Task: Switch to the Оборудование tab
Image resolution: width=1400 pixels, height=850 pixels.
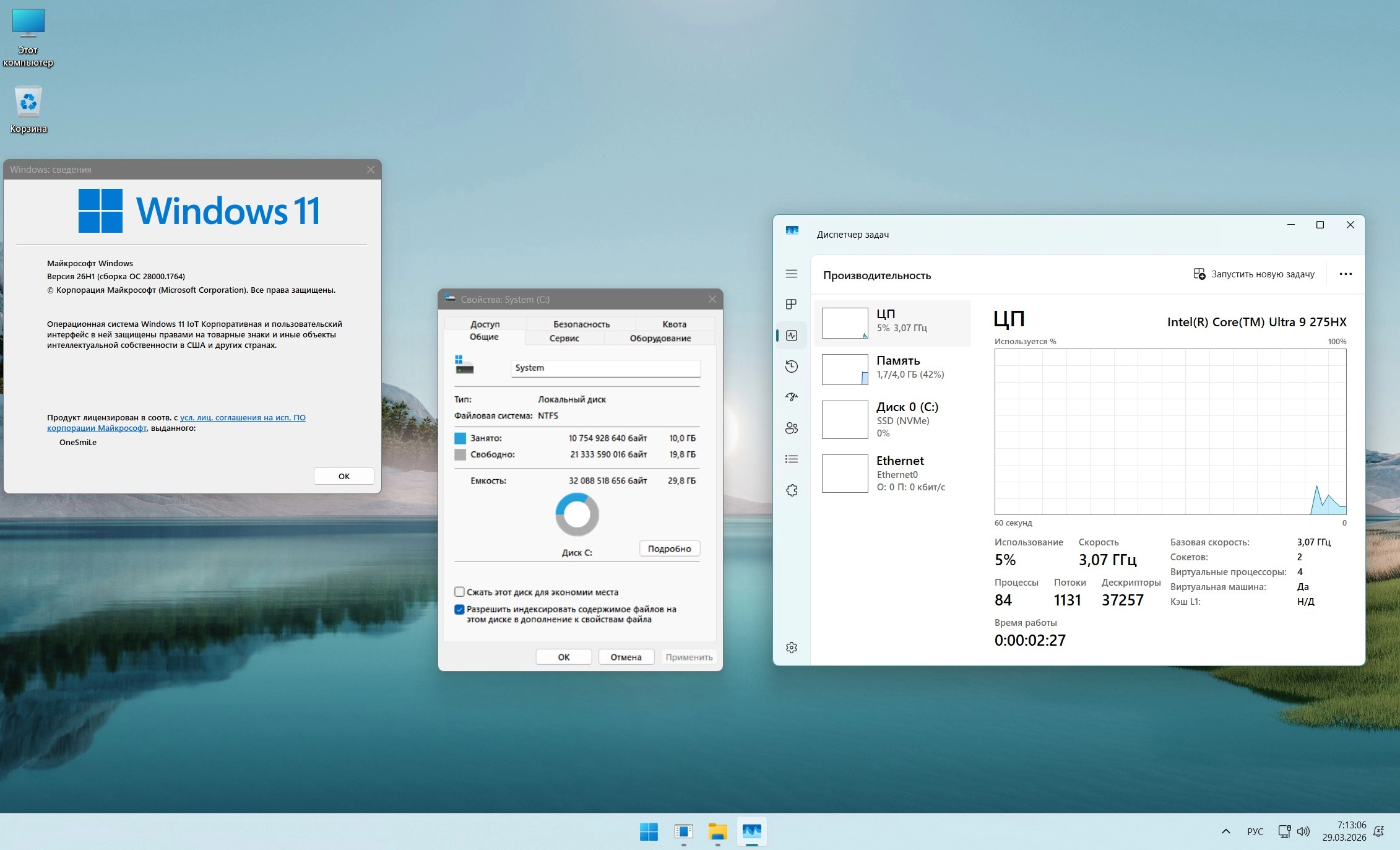Action: [x=660, y=338]
